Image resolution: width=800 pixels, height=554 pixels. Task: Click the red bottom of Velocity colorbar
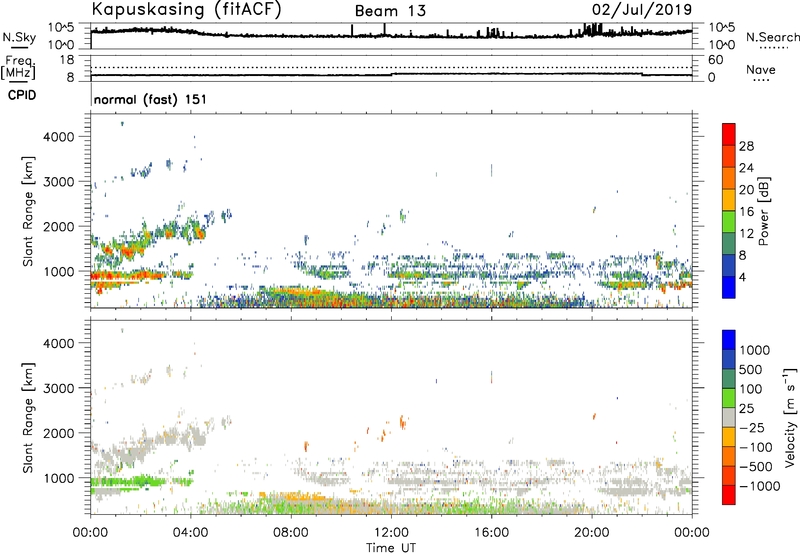coord(729,495)
